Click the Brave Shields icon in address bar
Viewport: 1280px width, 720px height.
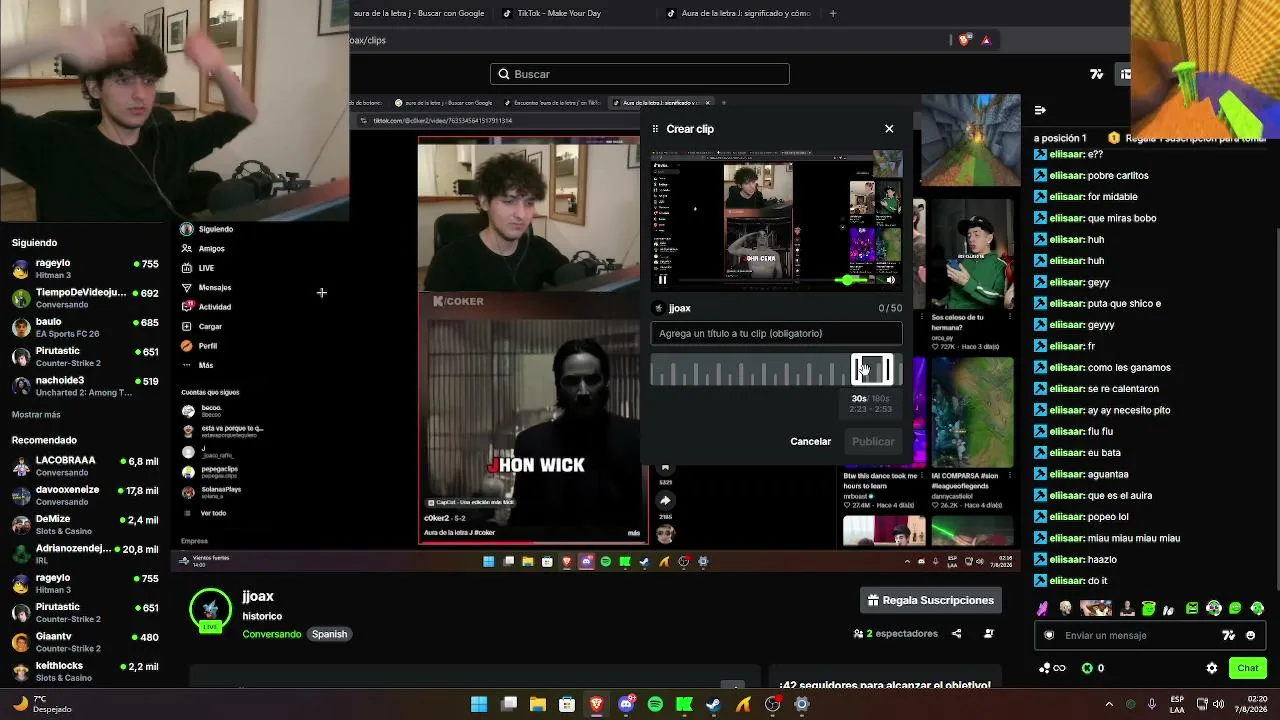click(964, 40)
